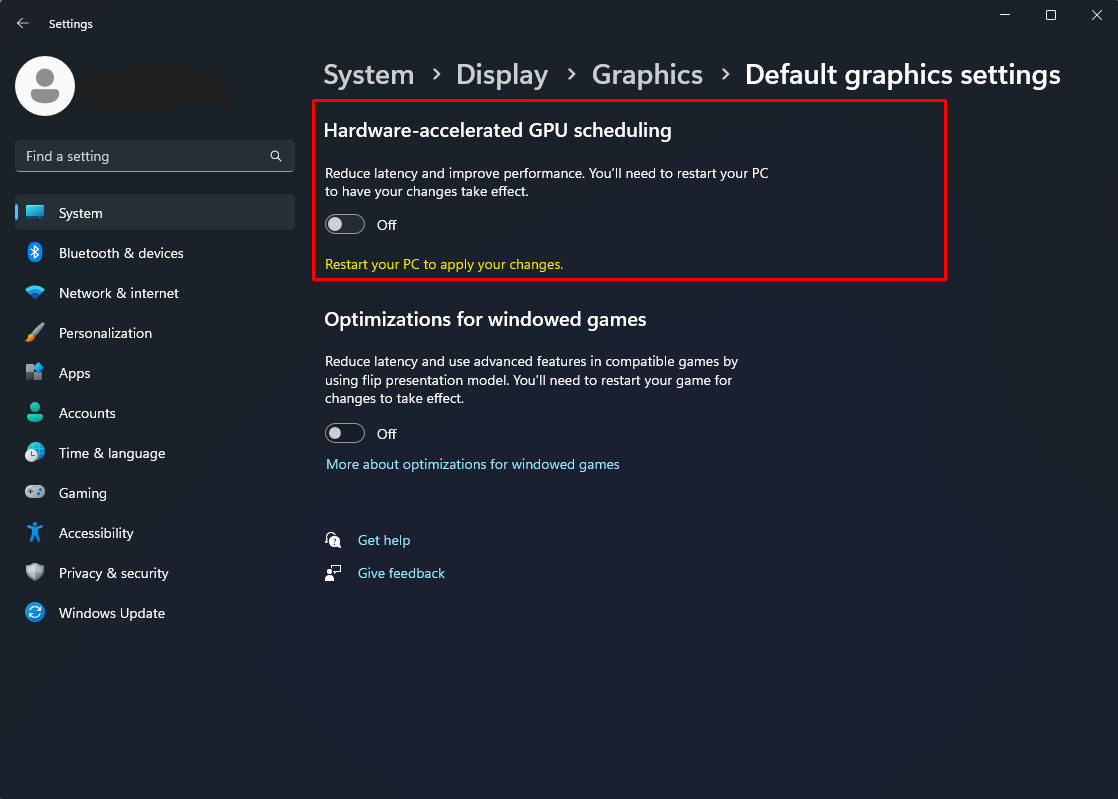Open the Get help link
This screenshot has width=1118, height=799.
pos(384,541)
